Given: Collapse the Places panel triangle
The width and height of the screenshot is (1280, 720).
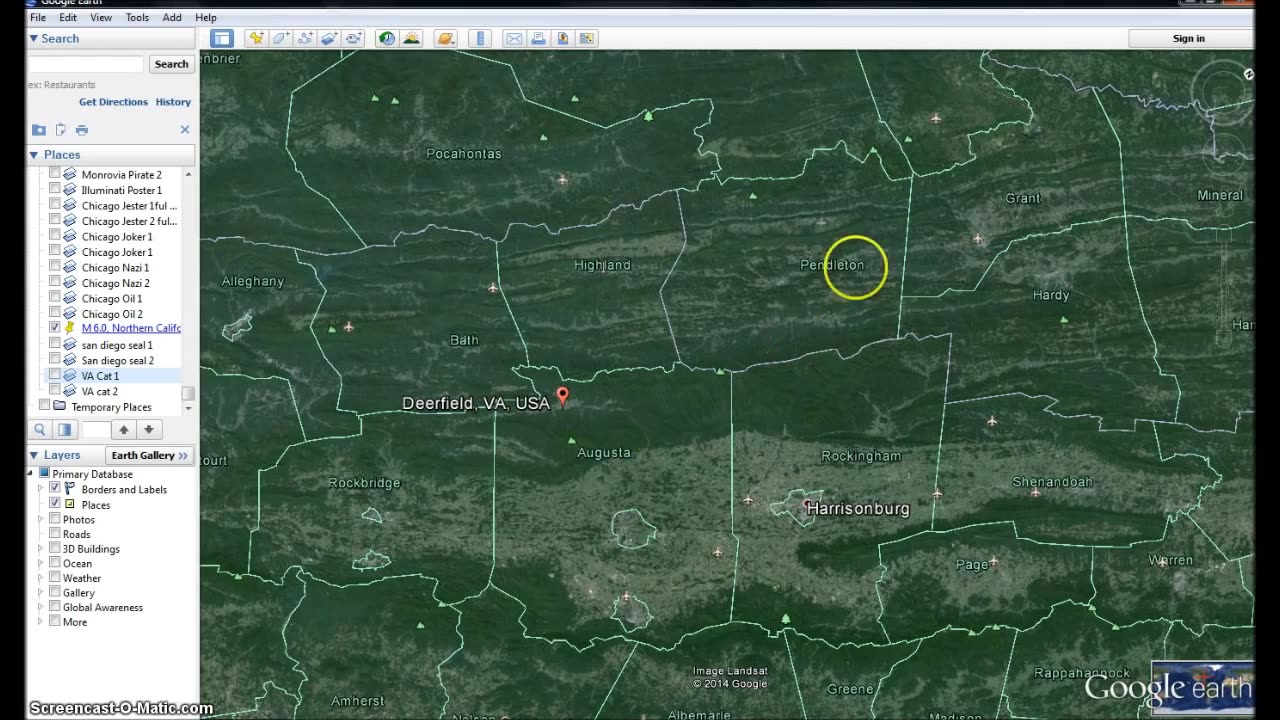Looking at the screenshot, I should click(34, 155).
